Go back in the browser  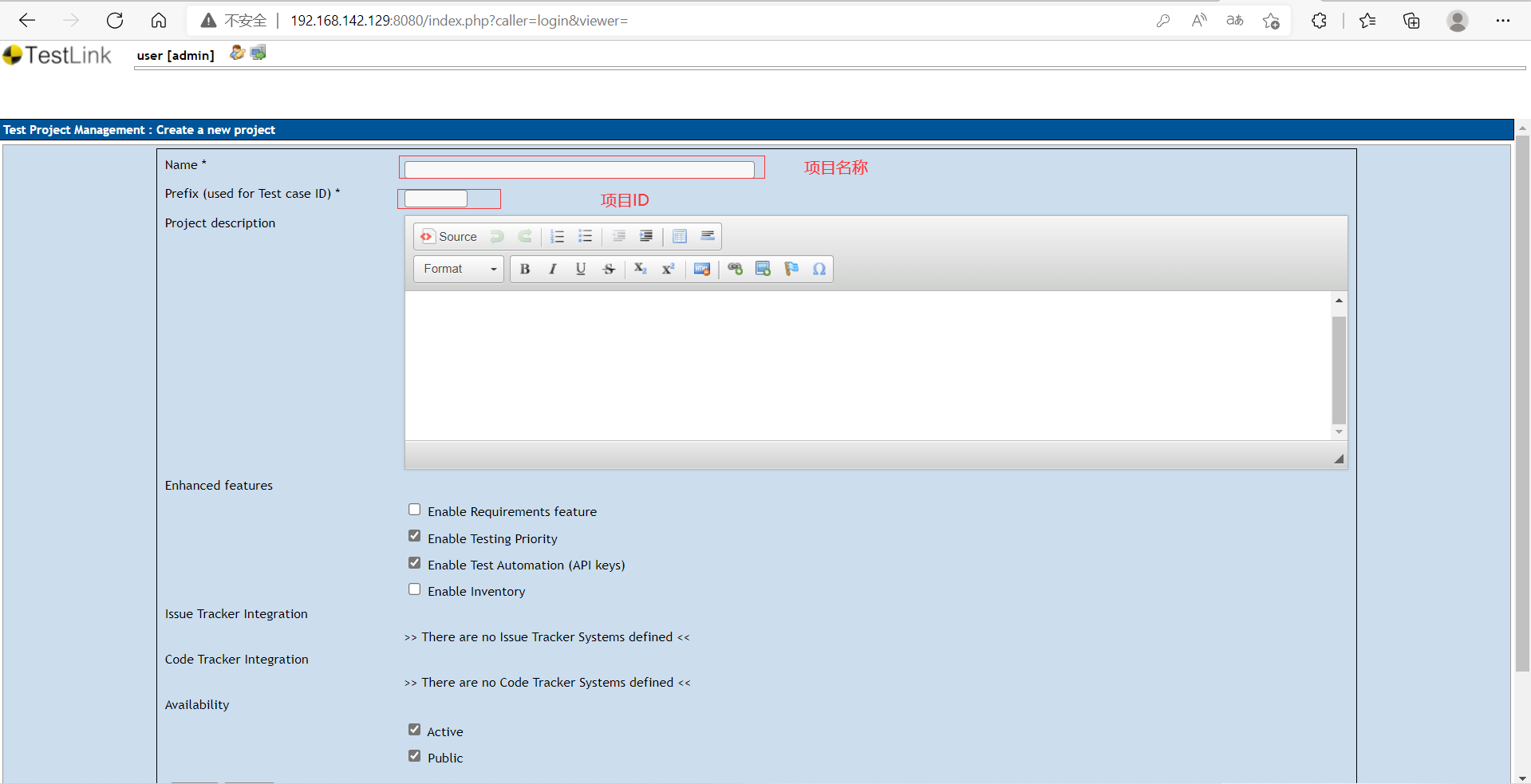[27, 21]
